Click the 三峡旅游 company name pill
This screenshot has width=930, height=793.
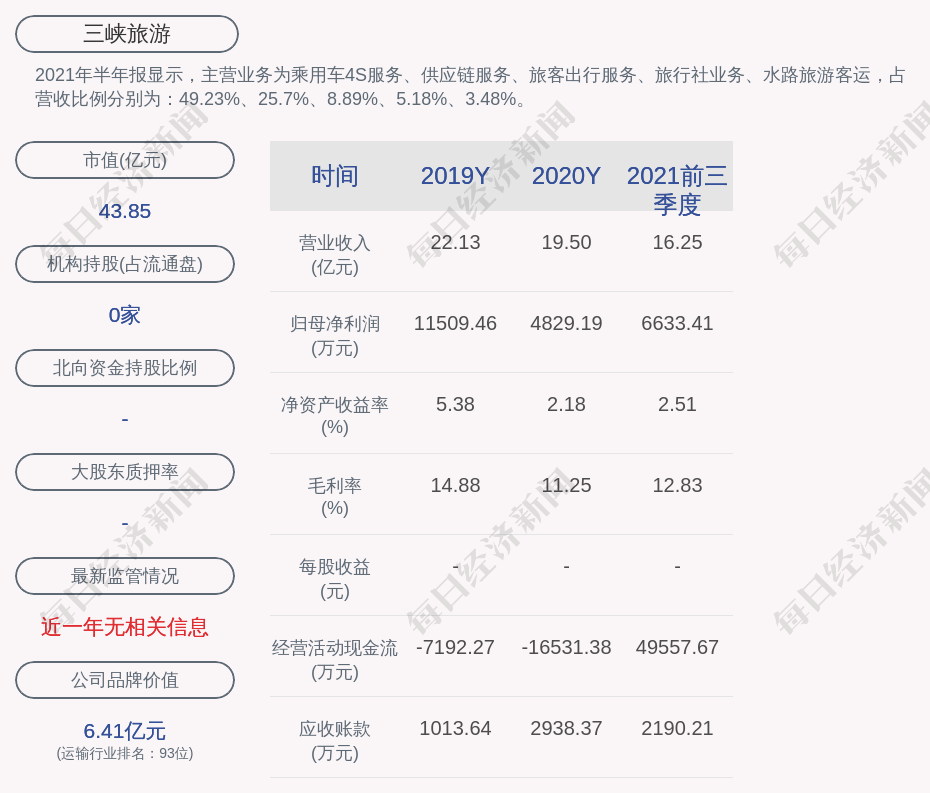click(127, 34)
